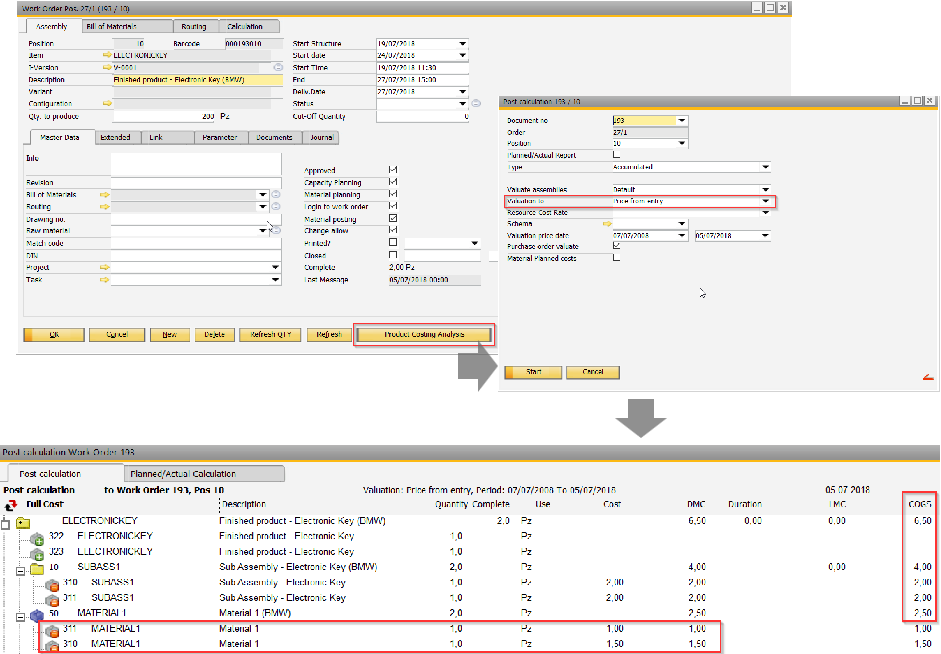Click the Delete button in Work Order window
The height and width of the screenshot is (654, 941).
pos(214,334)
